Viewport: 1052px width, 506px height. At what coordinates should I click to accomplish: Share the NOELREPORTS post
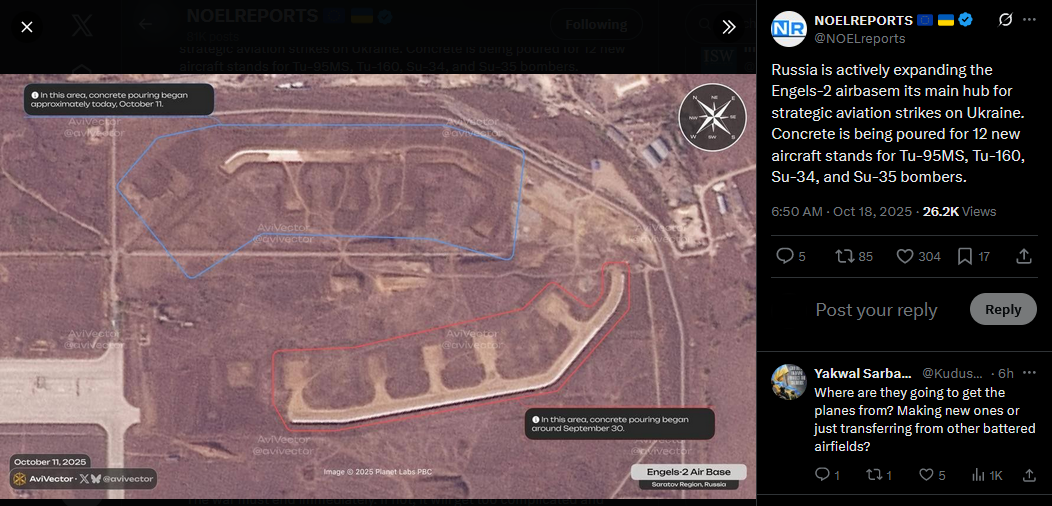1024,256
